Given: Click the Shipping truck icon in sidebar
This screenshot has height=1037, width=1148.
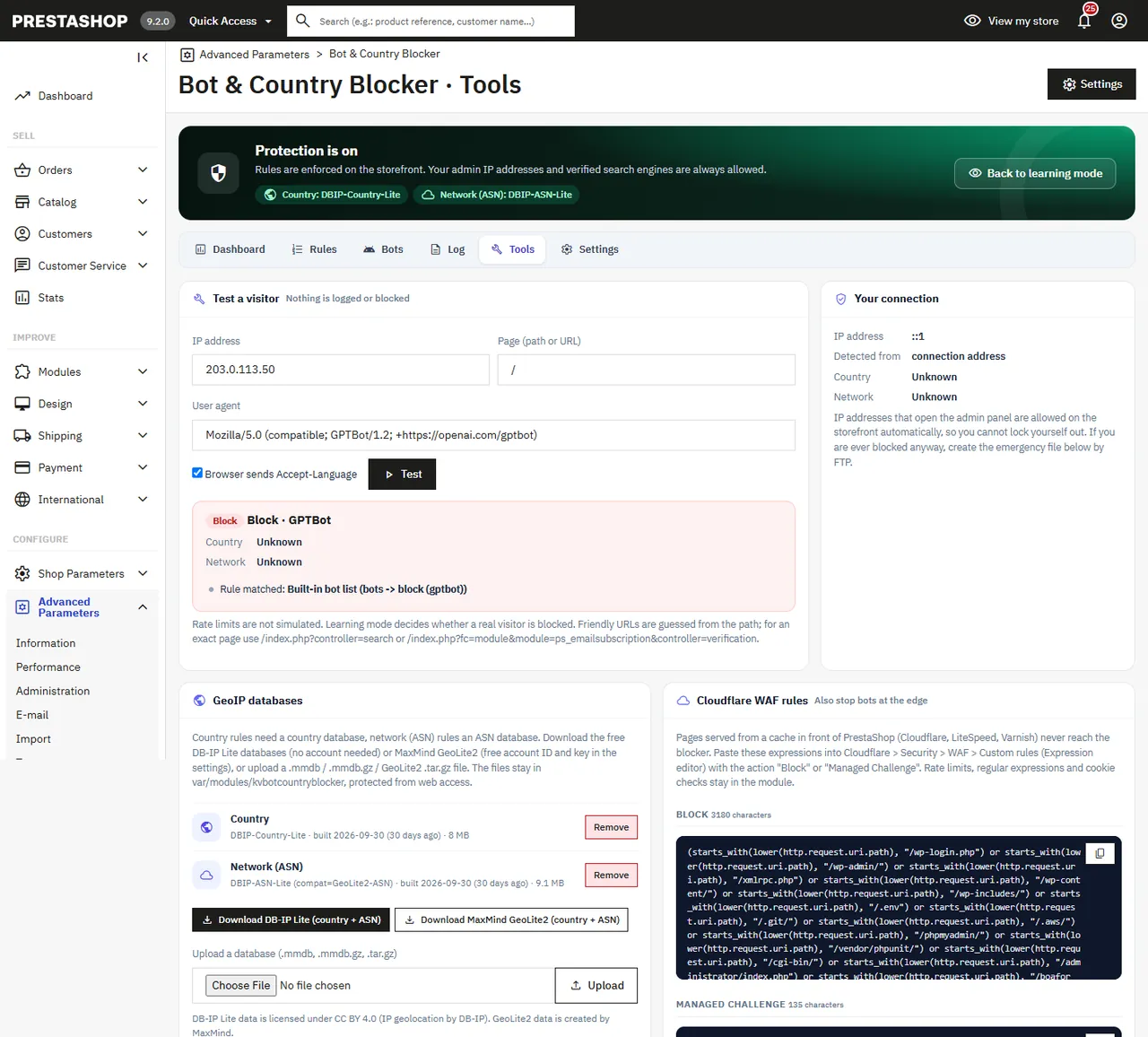Looking at the screenshot, I should coord(22,436).
